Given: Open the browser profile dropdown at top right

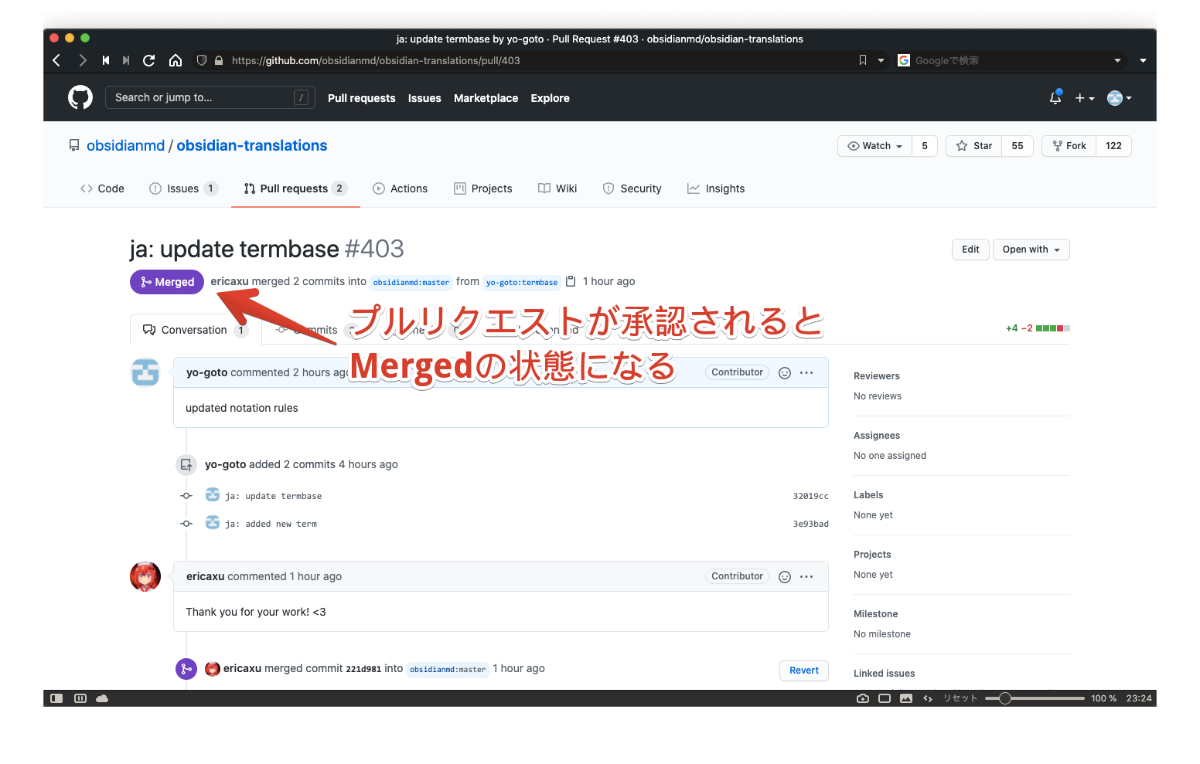Looking at the screenshot, I should pos(1144,60).
